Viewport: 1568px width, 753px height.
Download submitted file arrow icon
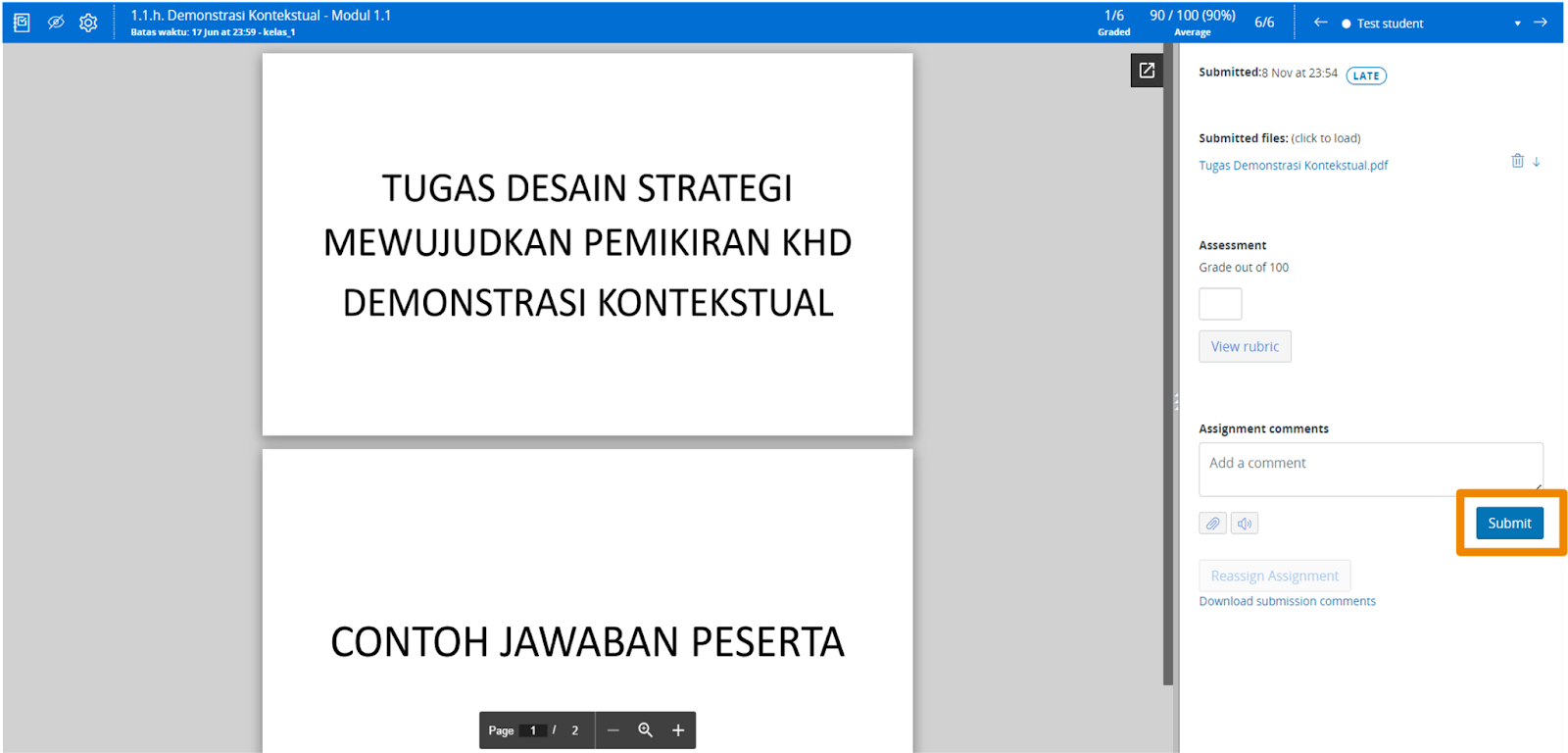pyautogui.click(x=1537, y=162)
